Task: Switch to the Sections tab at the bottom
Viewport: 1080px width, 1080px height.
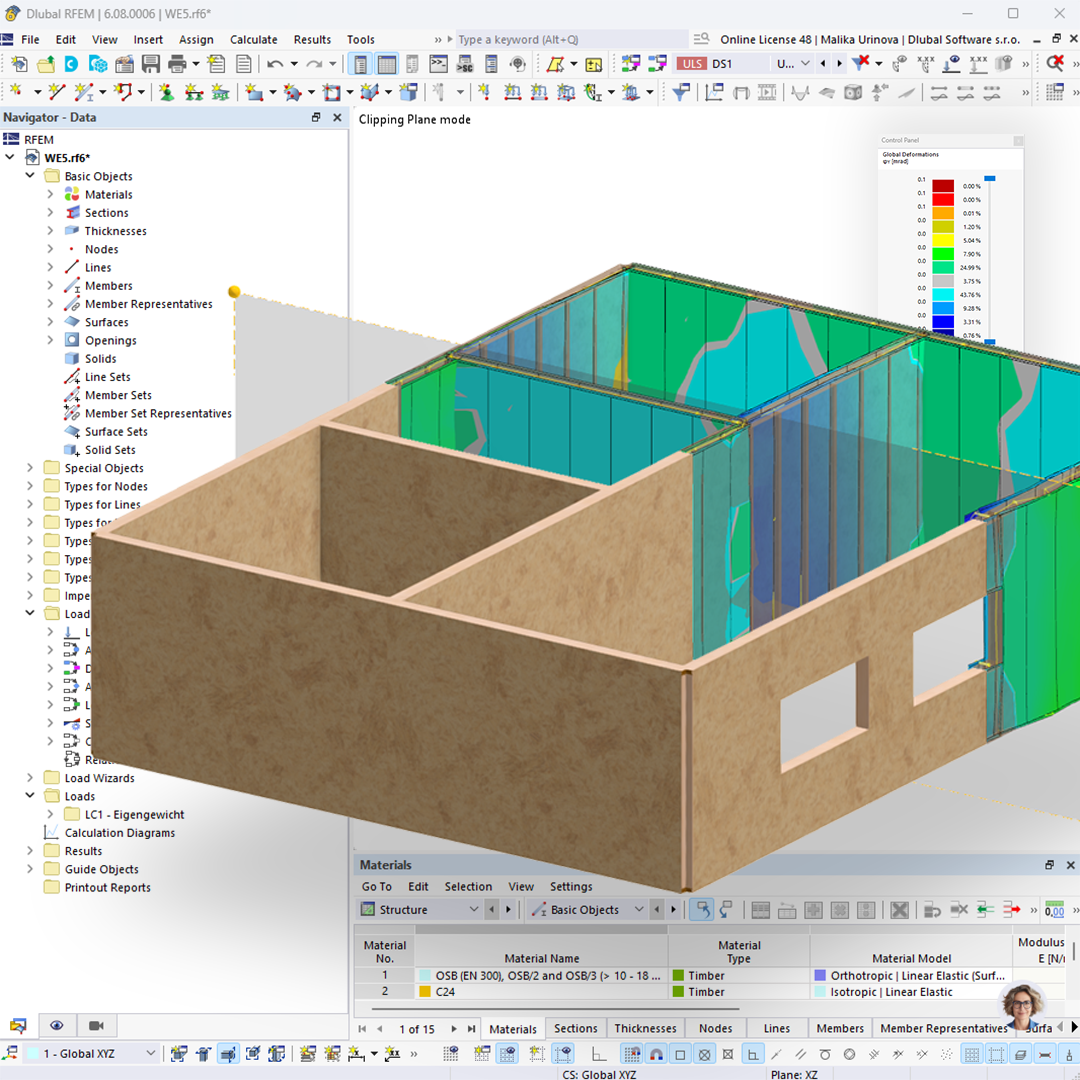Action: point(575,1028)
